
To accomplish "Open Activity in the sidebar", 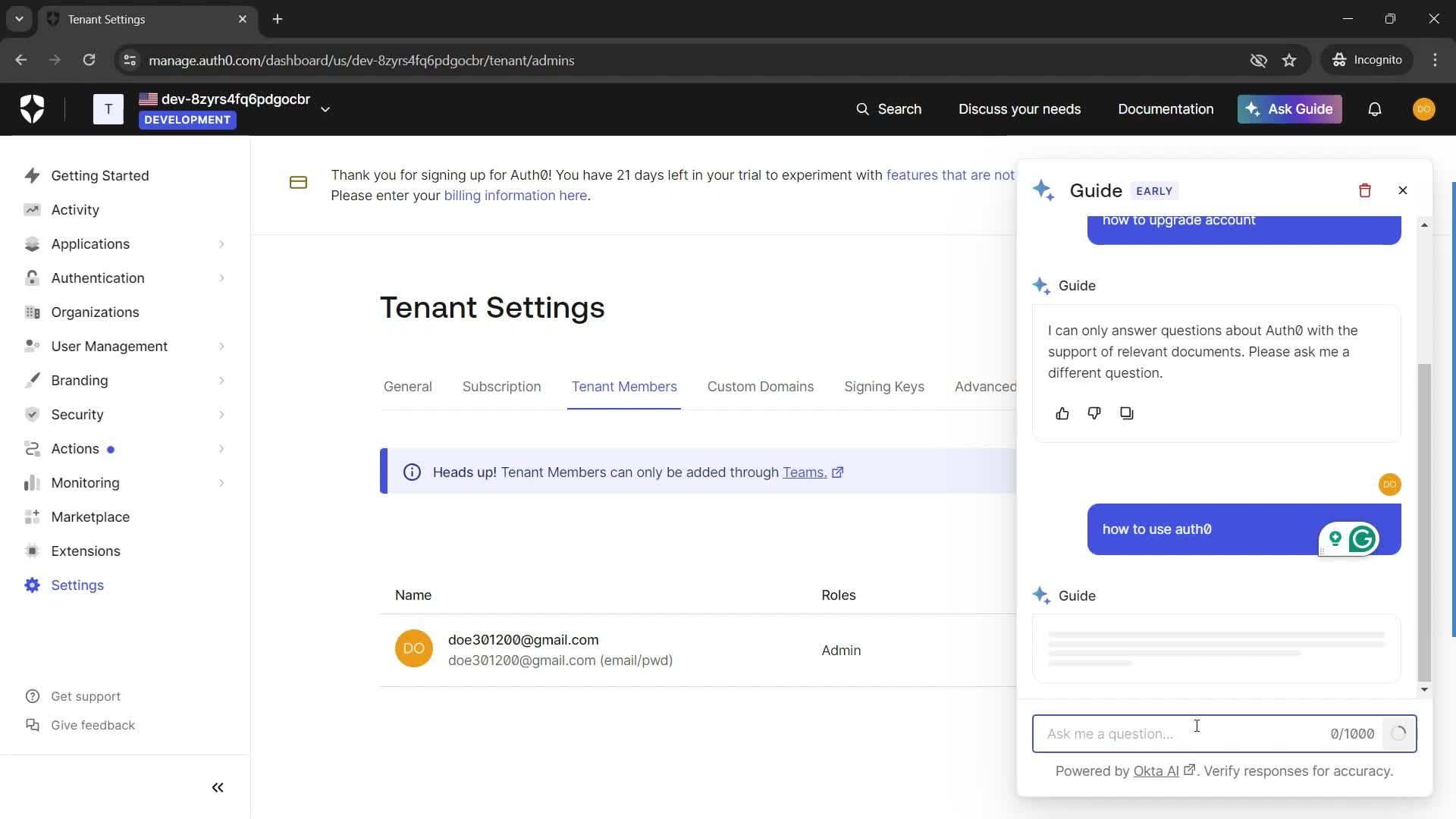I will [x=75, y=210].
